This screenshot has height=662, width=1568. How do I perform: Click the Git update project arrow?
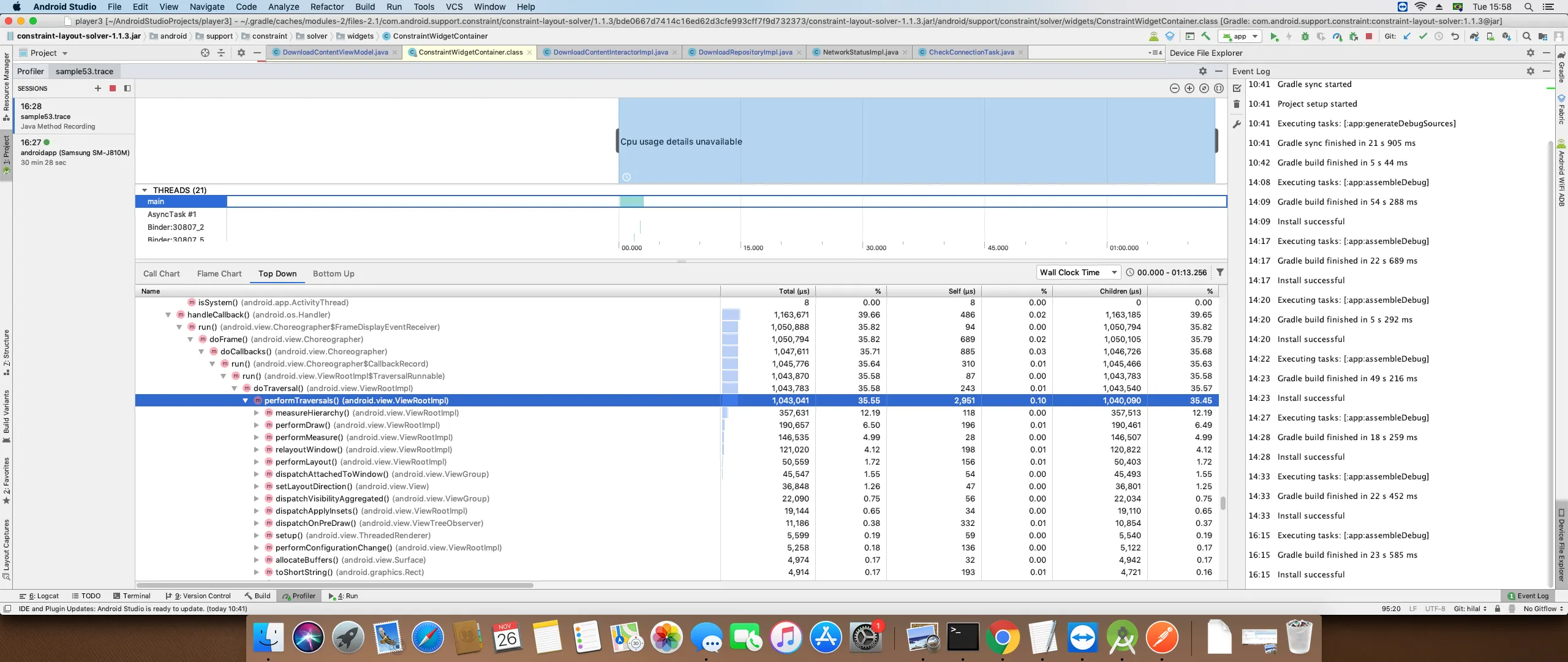[x=1407, y=36]
